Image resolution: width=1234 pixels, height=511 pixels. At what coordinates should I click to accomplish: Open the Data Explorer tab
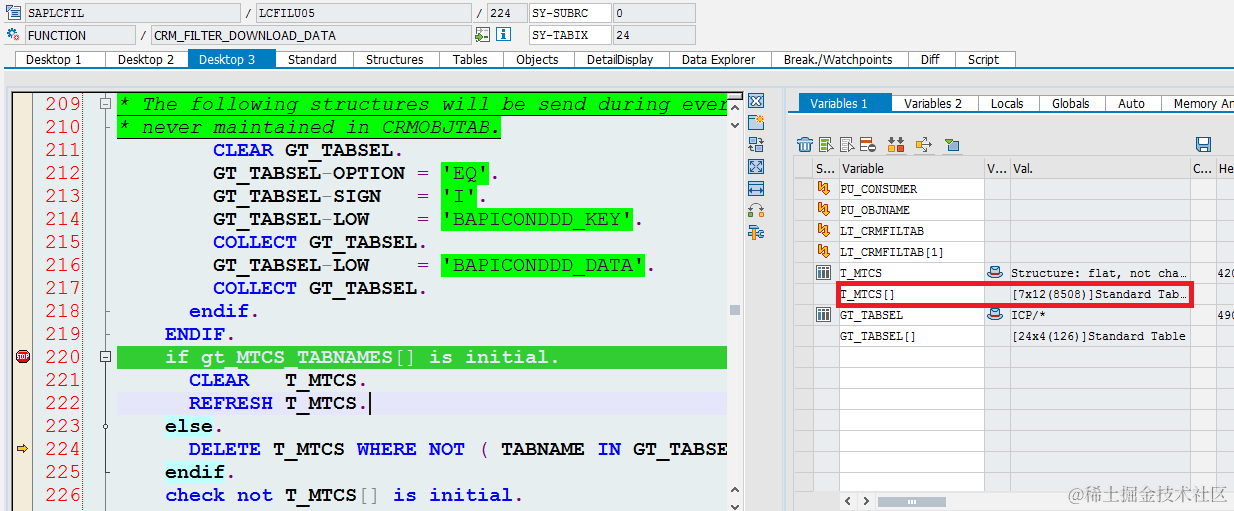(719, 59)
